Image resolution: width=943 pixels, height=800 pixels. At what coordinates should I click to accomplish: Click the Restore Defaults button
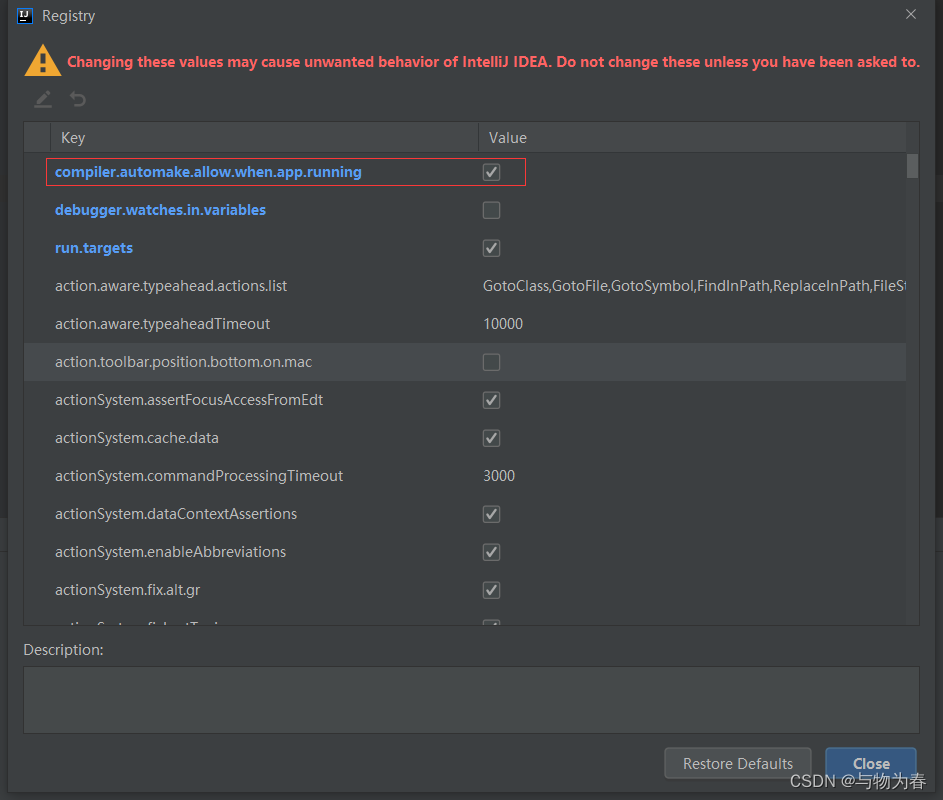click(x=737, y=762)
